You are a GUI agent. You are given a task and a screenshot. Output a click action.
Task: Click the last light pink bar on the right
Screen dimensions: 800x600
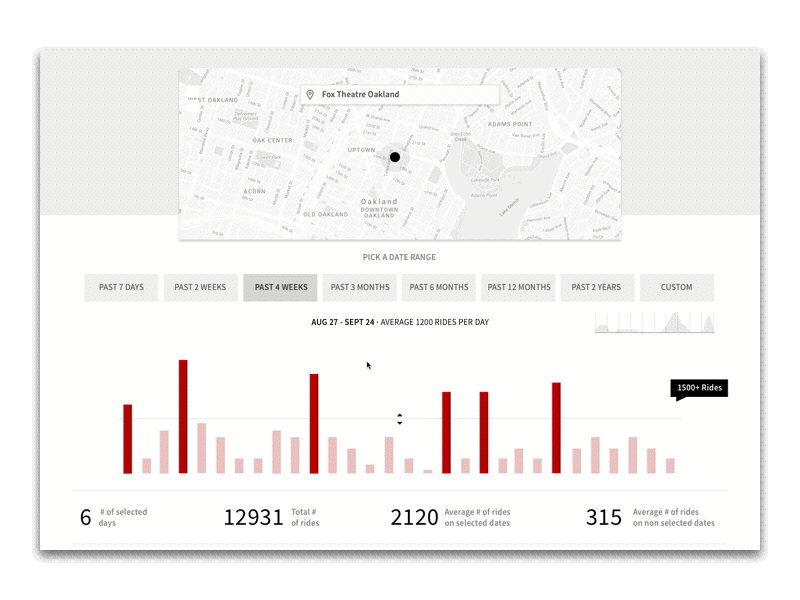670,465
